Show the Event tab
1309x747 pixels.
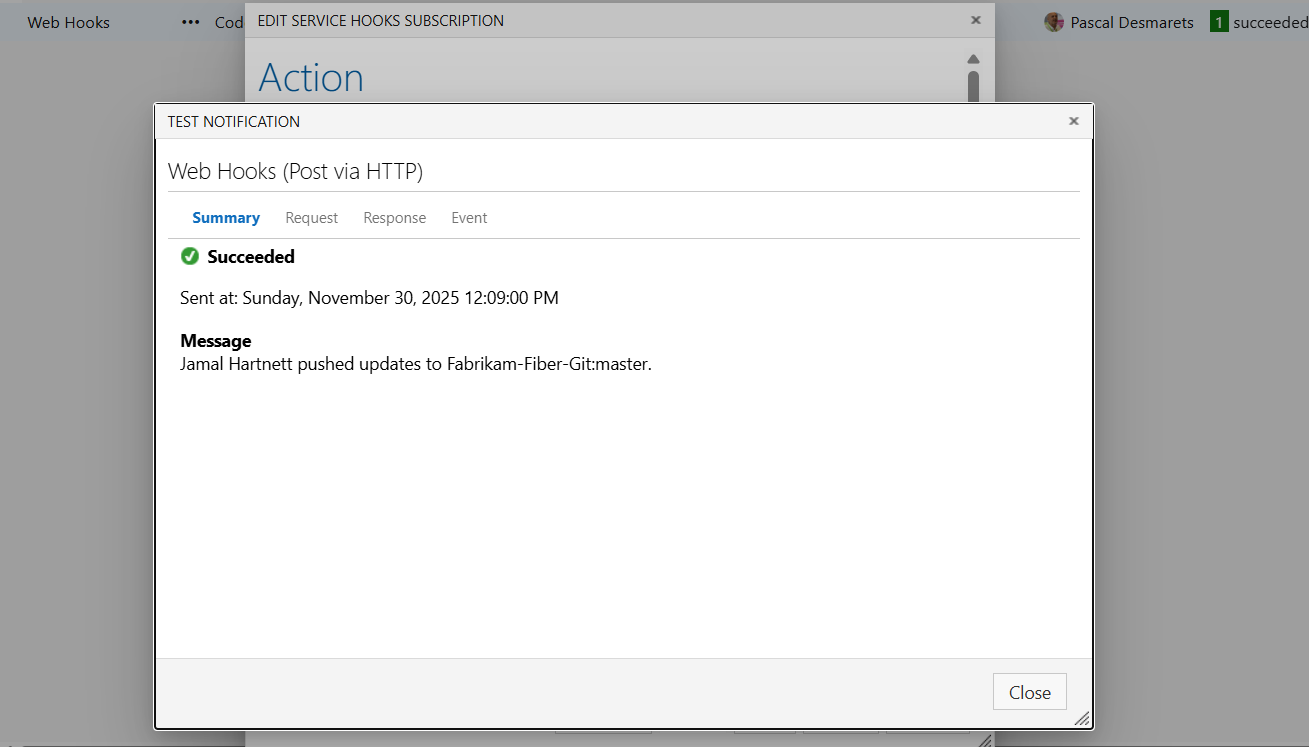(469, 218)
